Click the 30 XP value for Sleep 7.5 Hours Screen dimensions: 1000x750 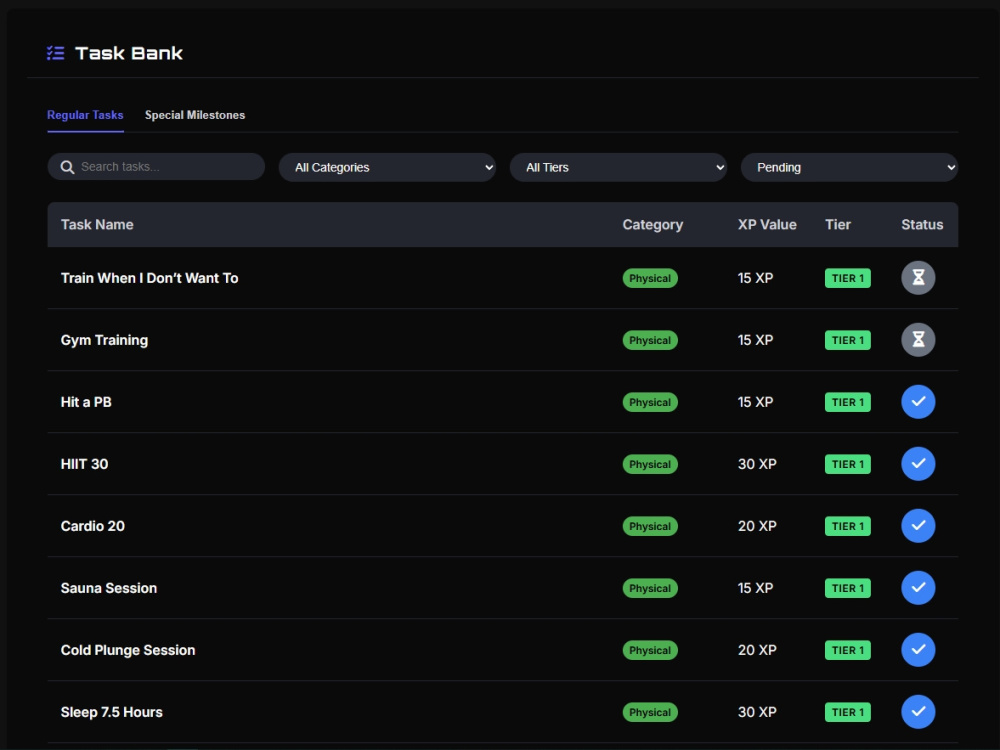point(757,712)
